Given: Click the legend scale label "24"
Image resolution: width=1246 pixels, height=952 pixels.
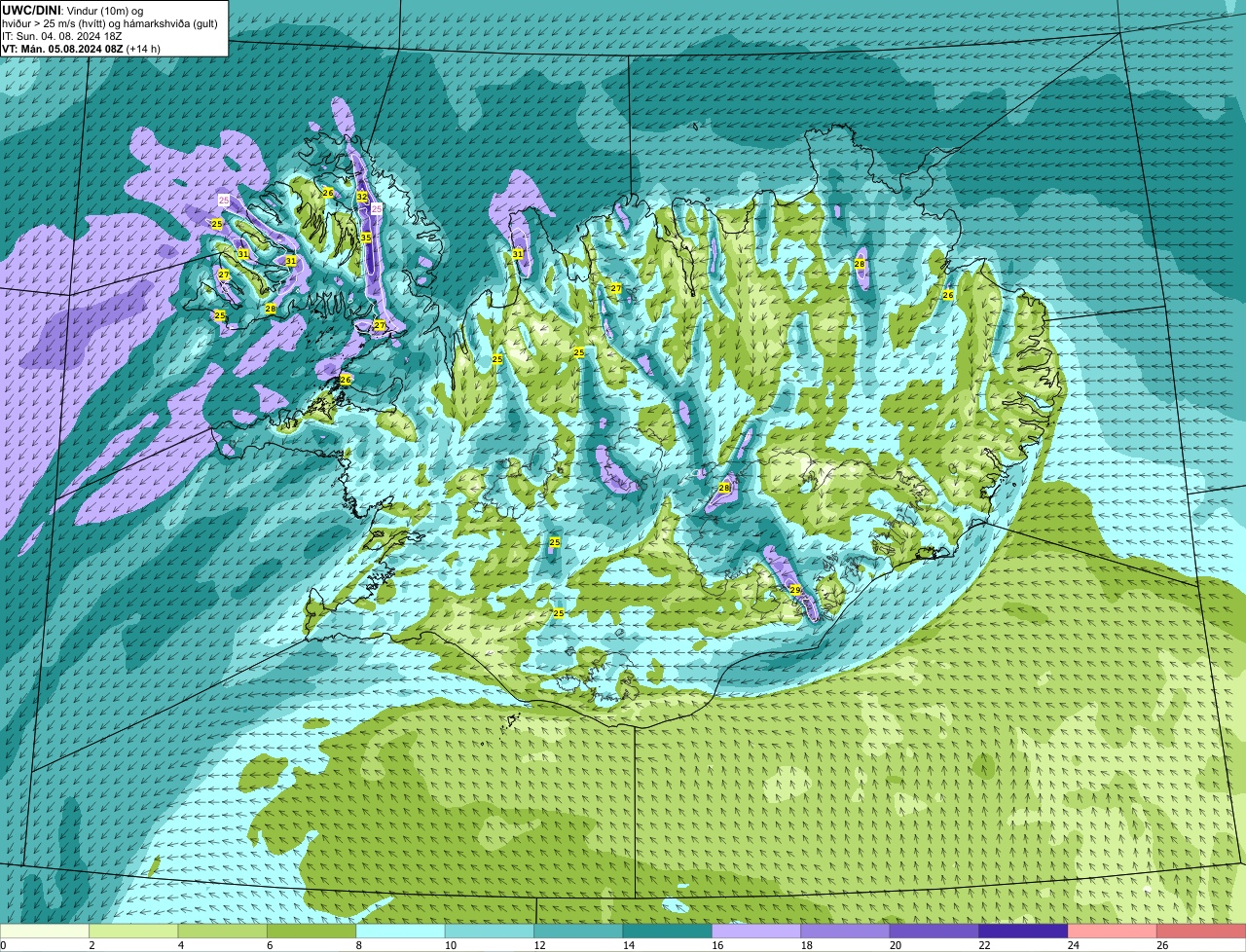Looking at the screenshot, I should (1072, 944).
